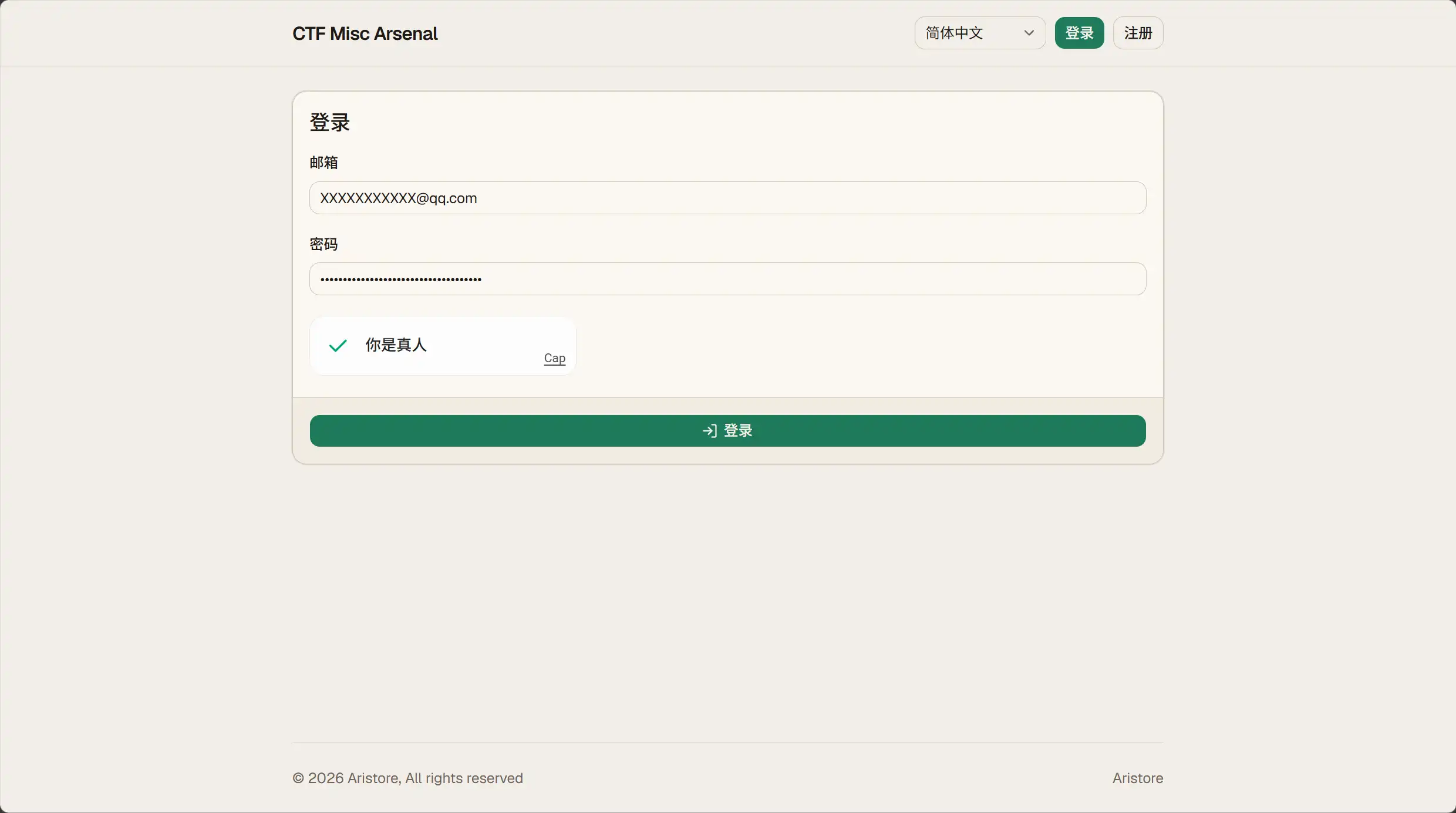Click the CTF Misc Arsenal site title

365,33
